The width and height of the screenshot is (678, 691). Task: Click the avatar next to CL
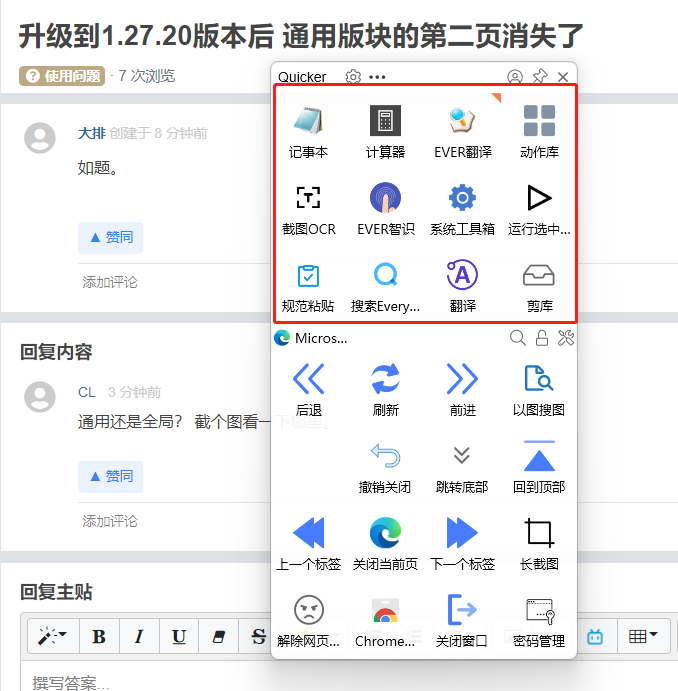pos(40,397)
